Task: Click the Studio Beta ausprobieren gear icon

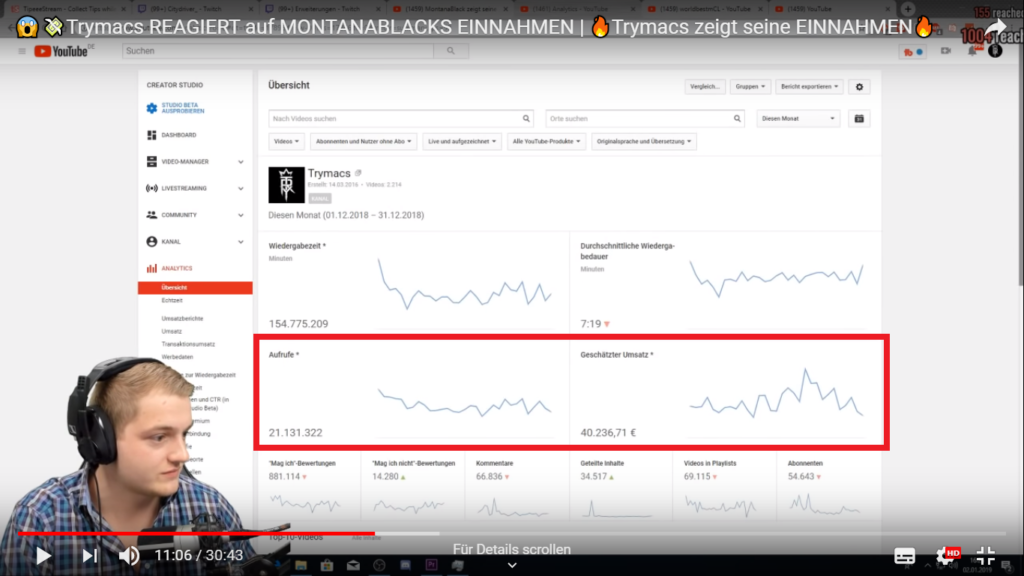Action: pyautogui.click(x=152, y=108)
